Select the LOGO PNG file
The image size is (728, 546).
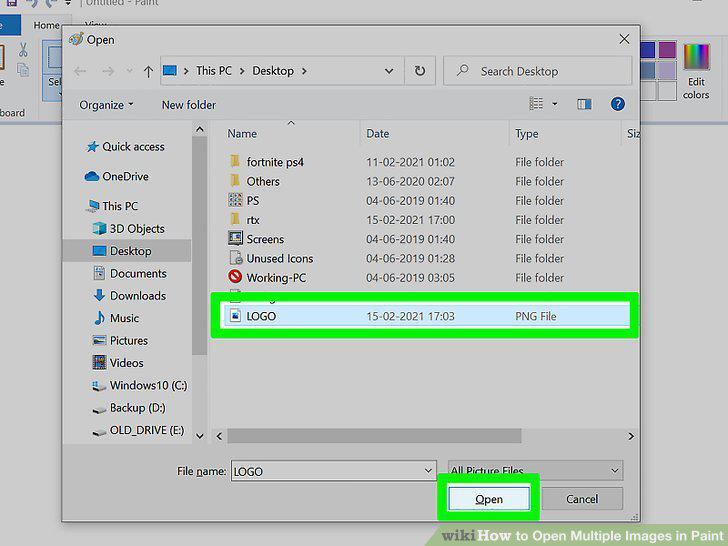click(425, 316)
